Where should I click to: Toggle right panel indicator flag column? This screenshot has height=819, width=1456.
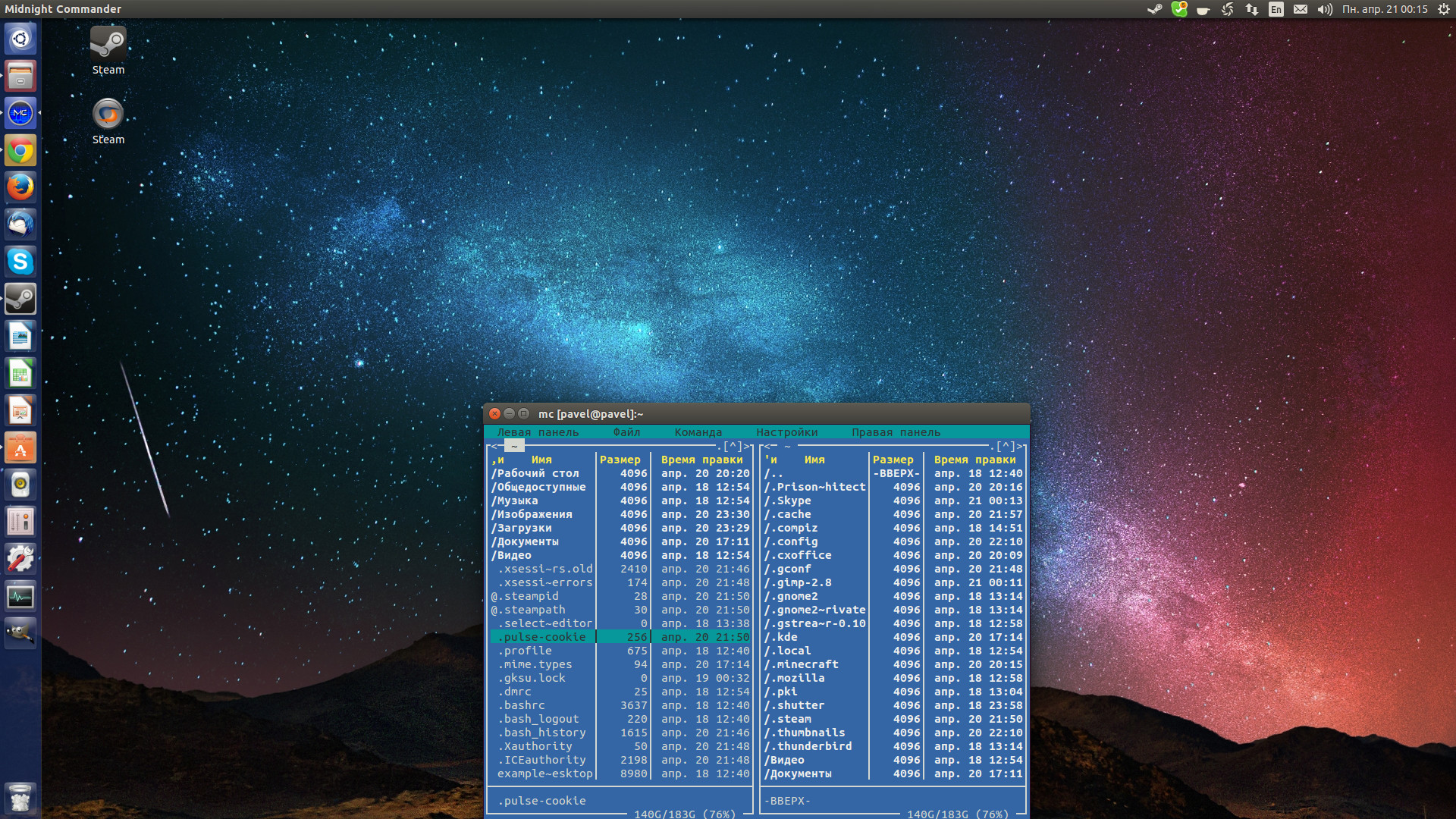pos(767,459)
